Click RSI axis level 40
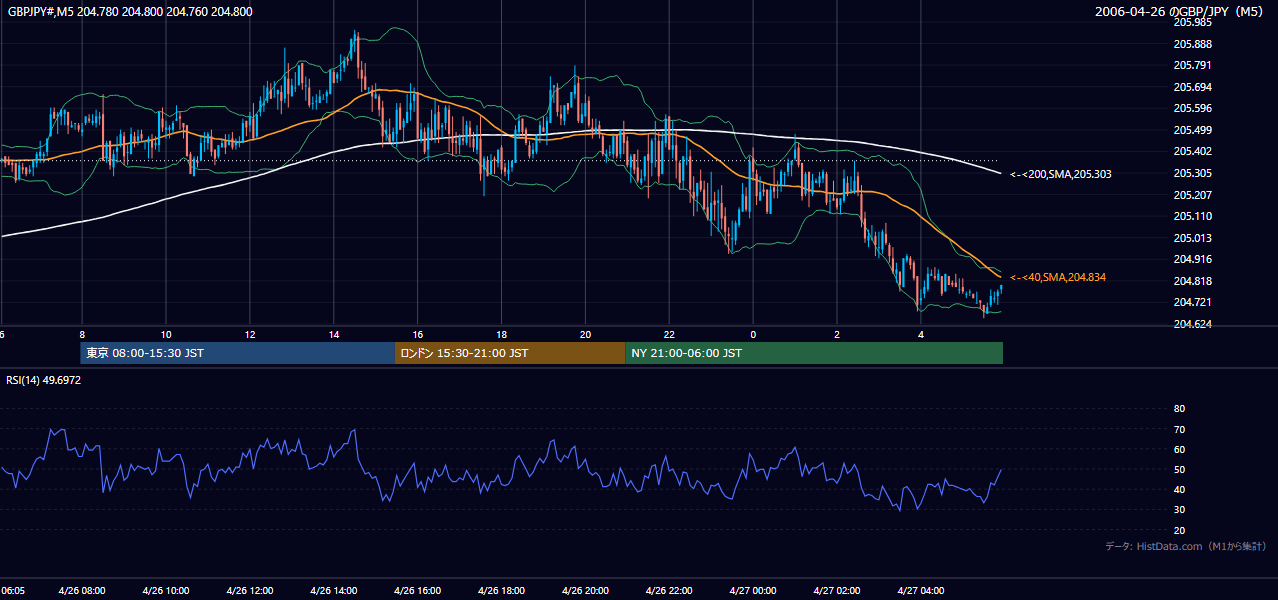The width and height of the screenshot is (1278, 600). (1179, 489)
